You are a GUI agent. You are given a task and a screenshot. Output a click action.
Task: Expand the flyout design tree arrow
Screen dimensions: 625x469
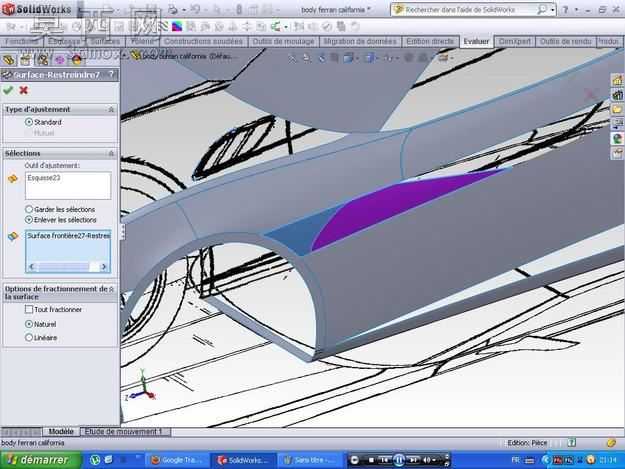pos(124,55)
